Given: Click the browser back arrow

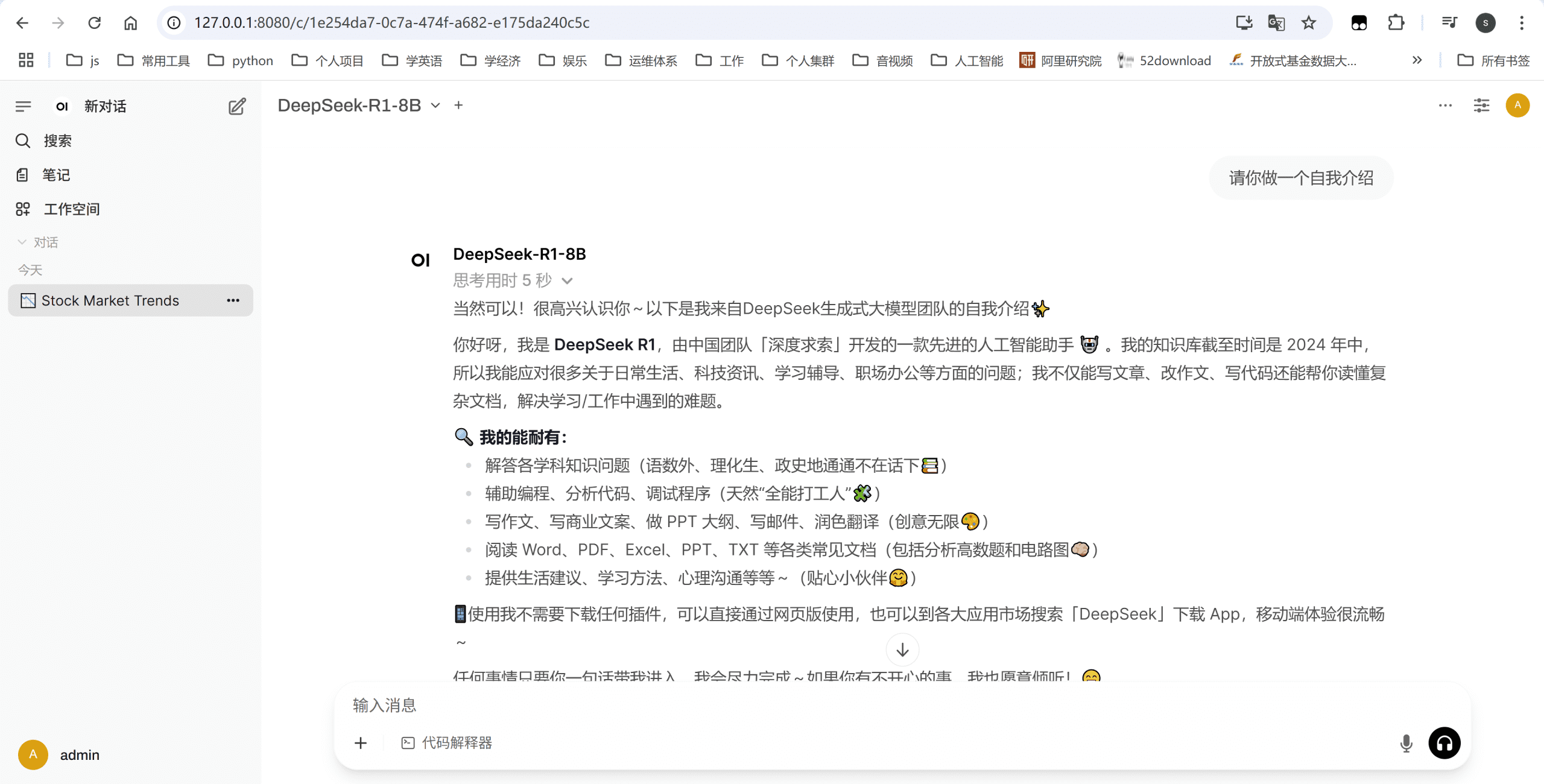Looking at the screenshot, I should 22,23.
